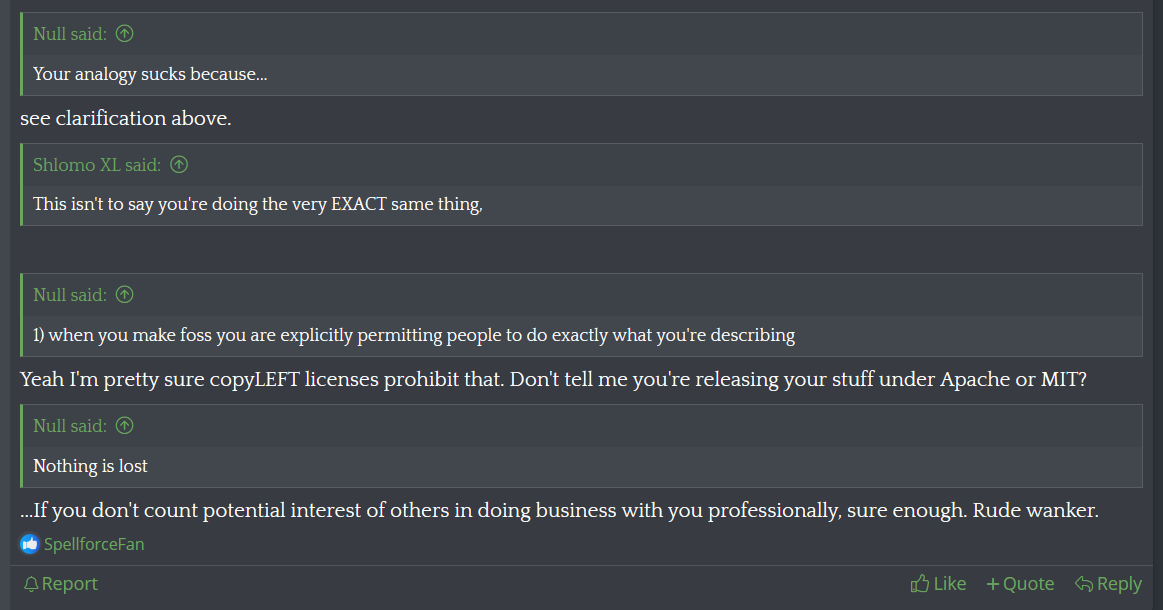
Task: Open the source post arrow above the foss quote
Action: (x=125, y=295)
